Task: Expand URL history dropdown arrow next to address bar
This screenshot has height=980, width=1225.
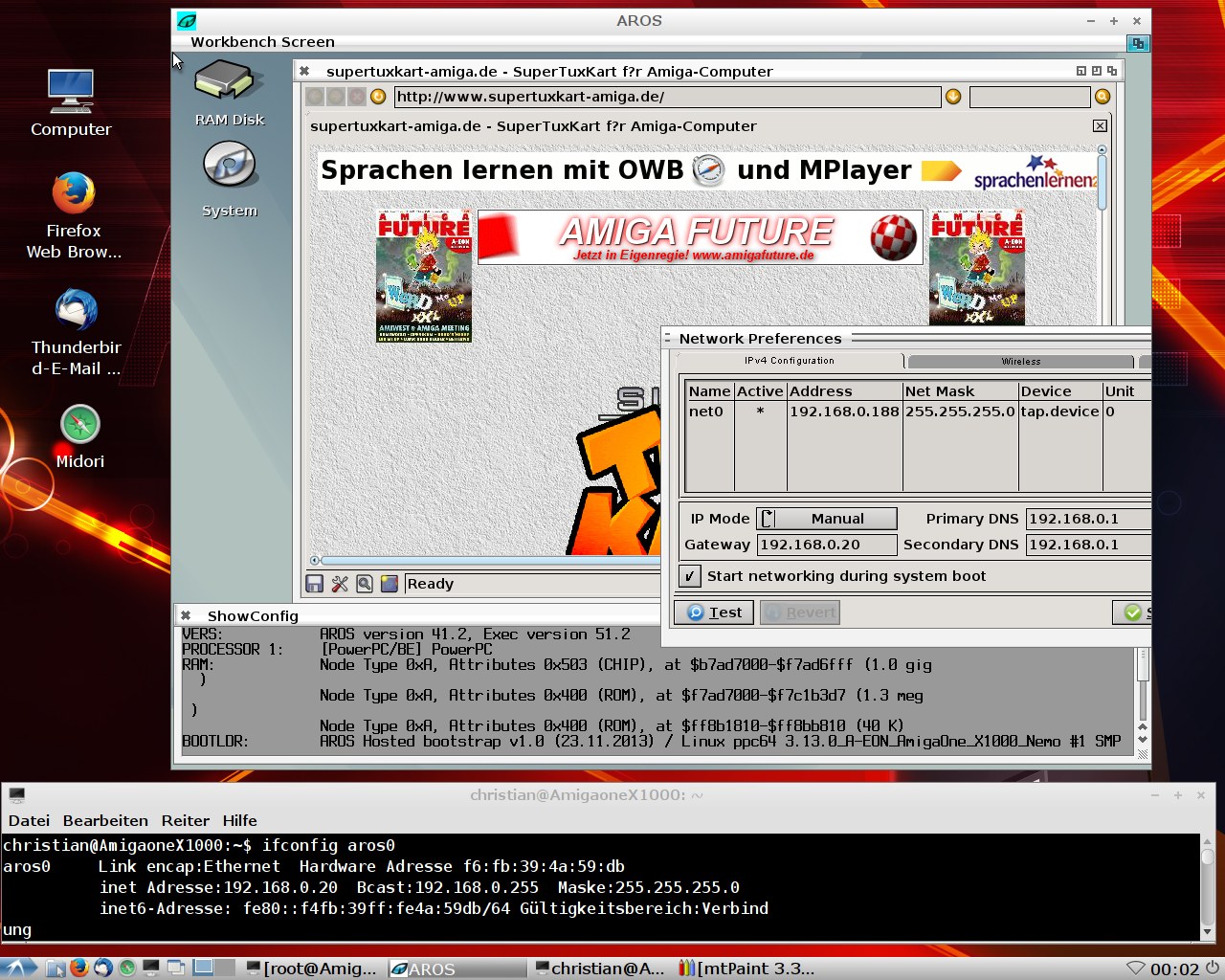Action: (x=953, y=97)
